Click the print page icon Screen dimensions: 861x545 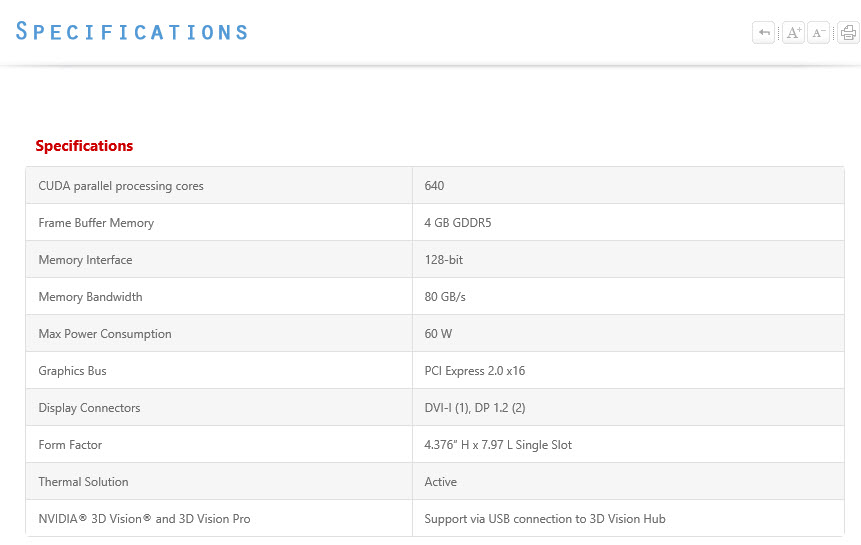[x=848, y=33]
